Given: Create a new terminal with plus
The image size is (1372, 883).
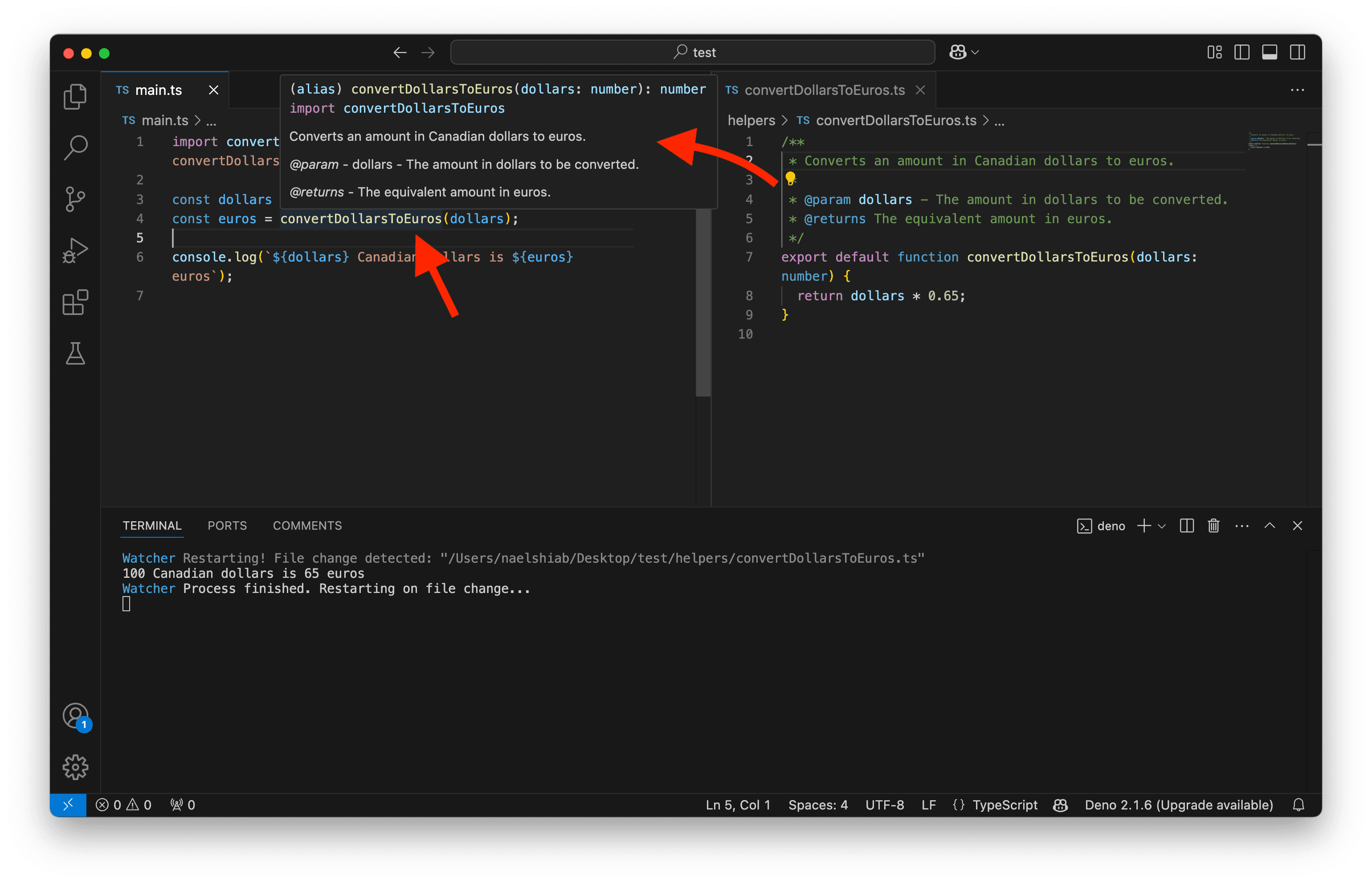Looking at the screenshot, I should coord(1143,526).
